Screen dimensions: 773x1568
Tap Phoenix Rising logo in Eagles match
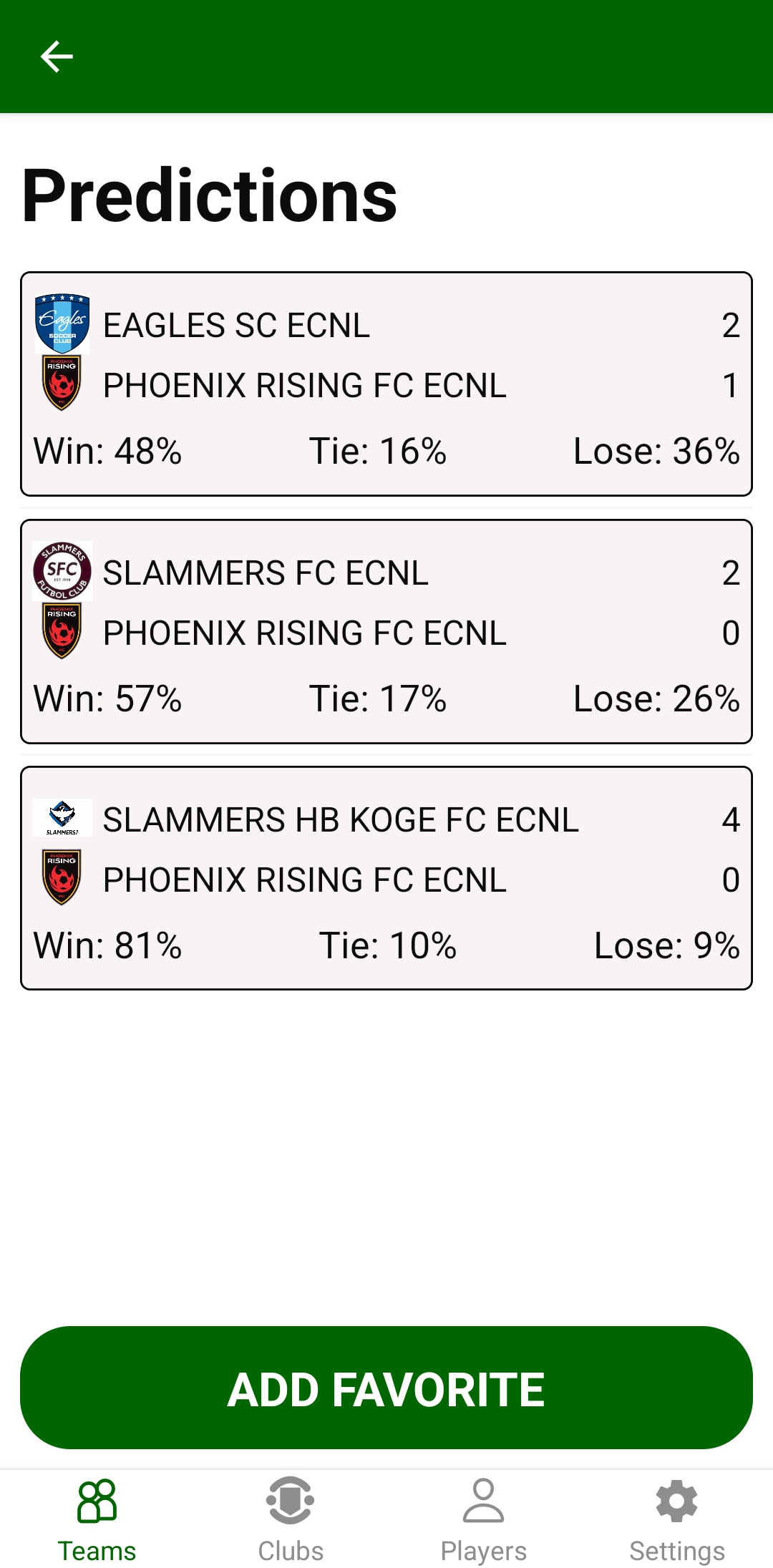pos(62,384)
